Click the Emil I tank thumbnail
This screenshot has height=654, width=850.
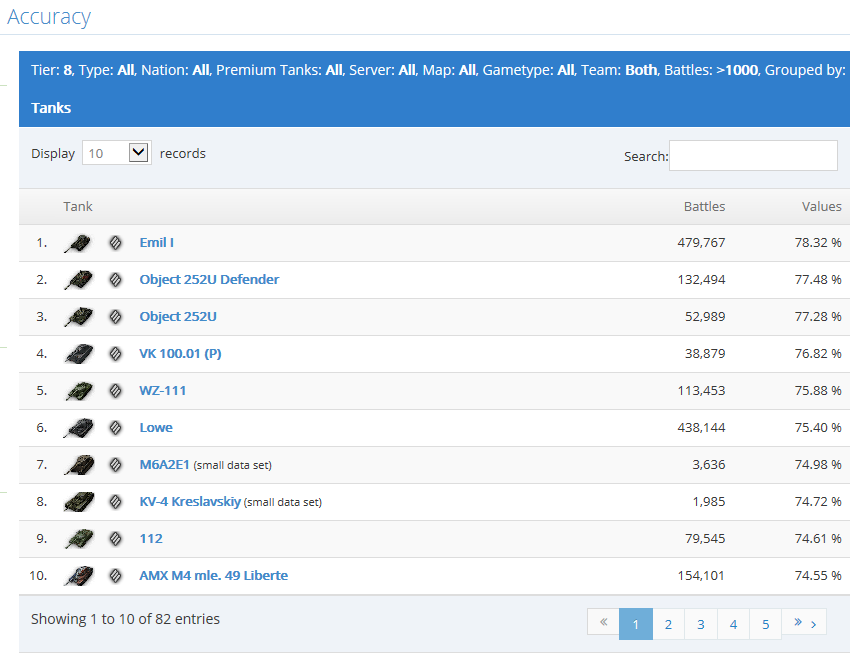(x=78, y=243)
